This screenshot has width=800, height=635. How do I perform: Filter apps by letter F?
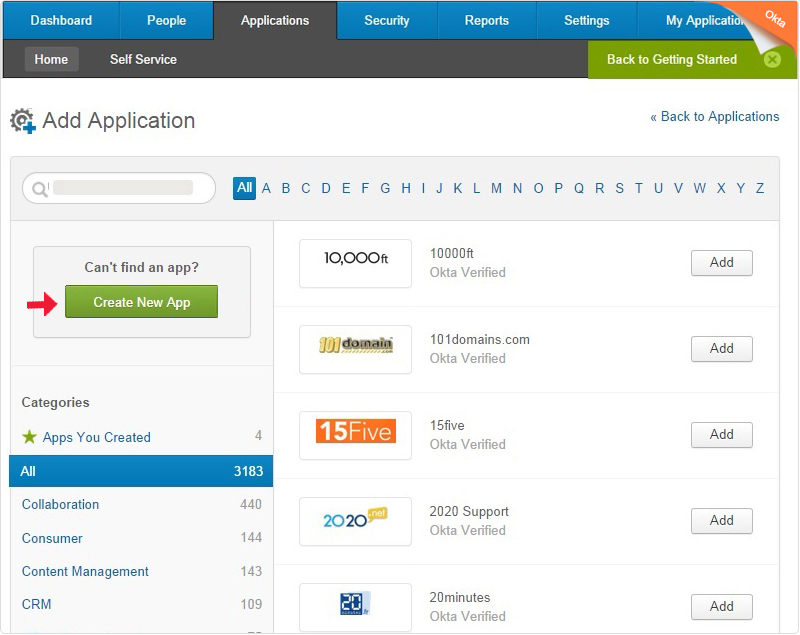tap(365, 189)
